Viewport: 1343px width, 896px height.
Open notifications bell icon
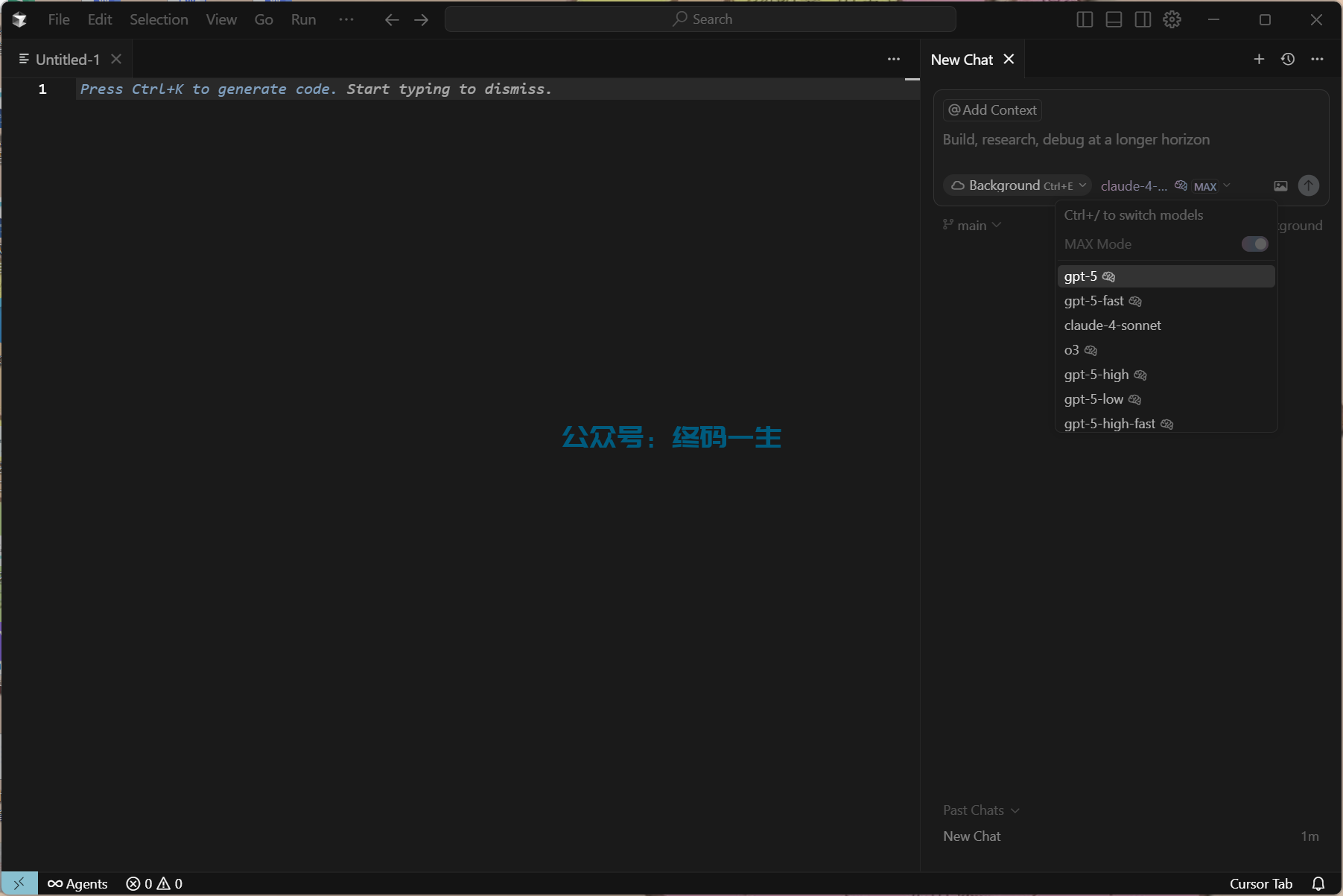(1318, 884)
